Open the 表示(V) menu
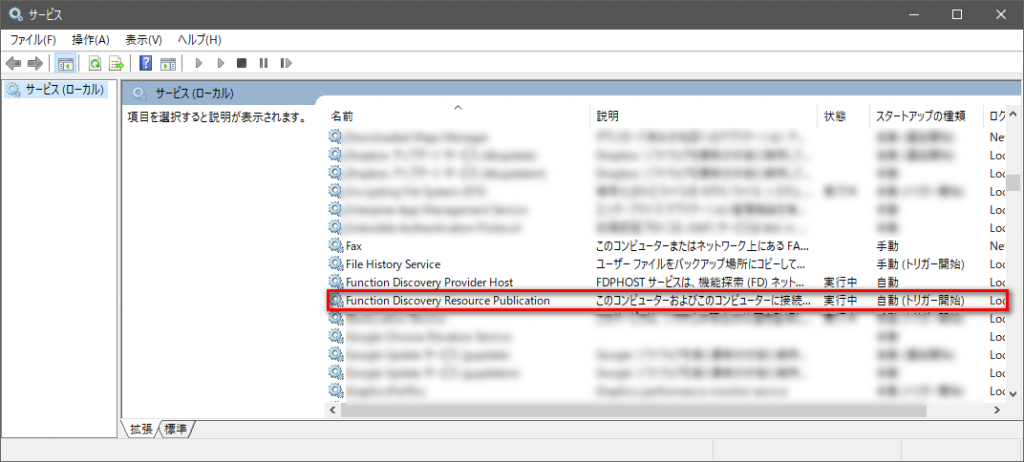 pyautogui.click(x=143, y=39)
